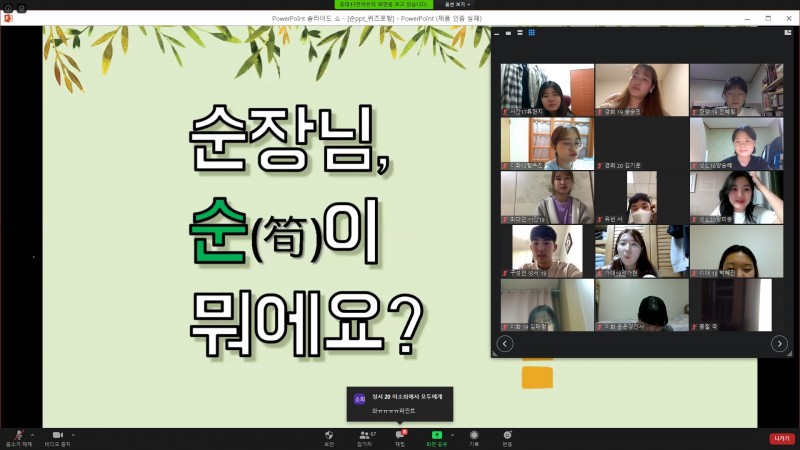Screen dimensions: 800x450
Task: Click the red Leave meeting button
Action: coord(781,438)
